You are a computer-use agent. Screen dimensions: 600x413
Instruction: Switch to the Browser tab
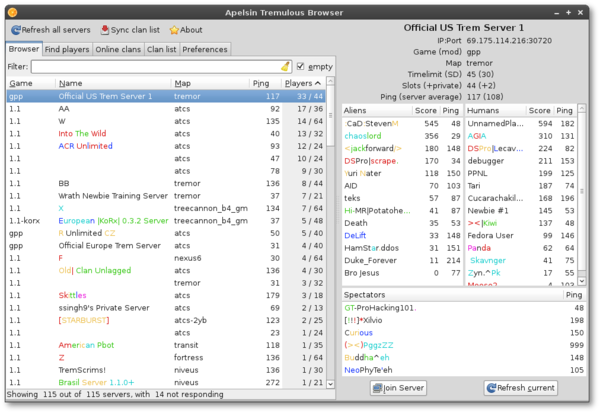coord(24,49)
